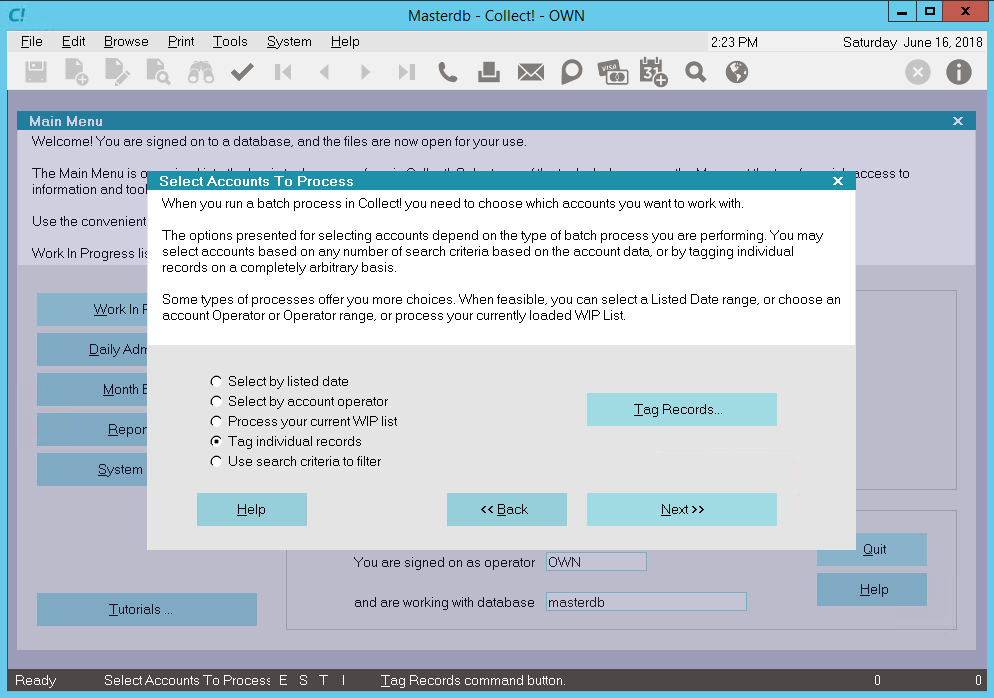The image size is (994, 698).
Task: Click the binoculars search icon
Action: [x=201, y=72]
